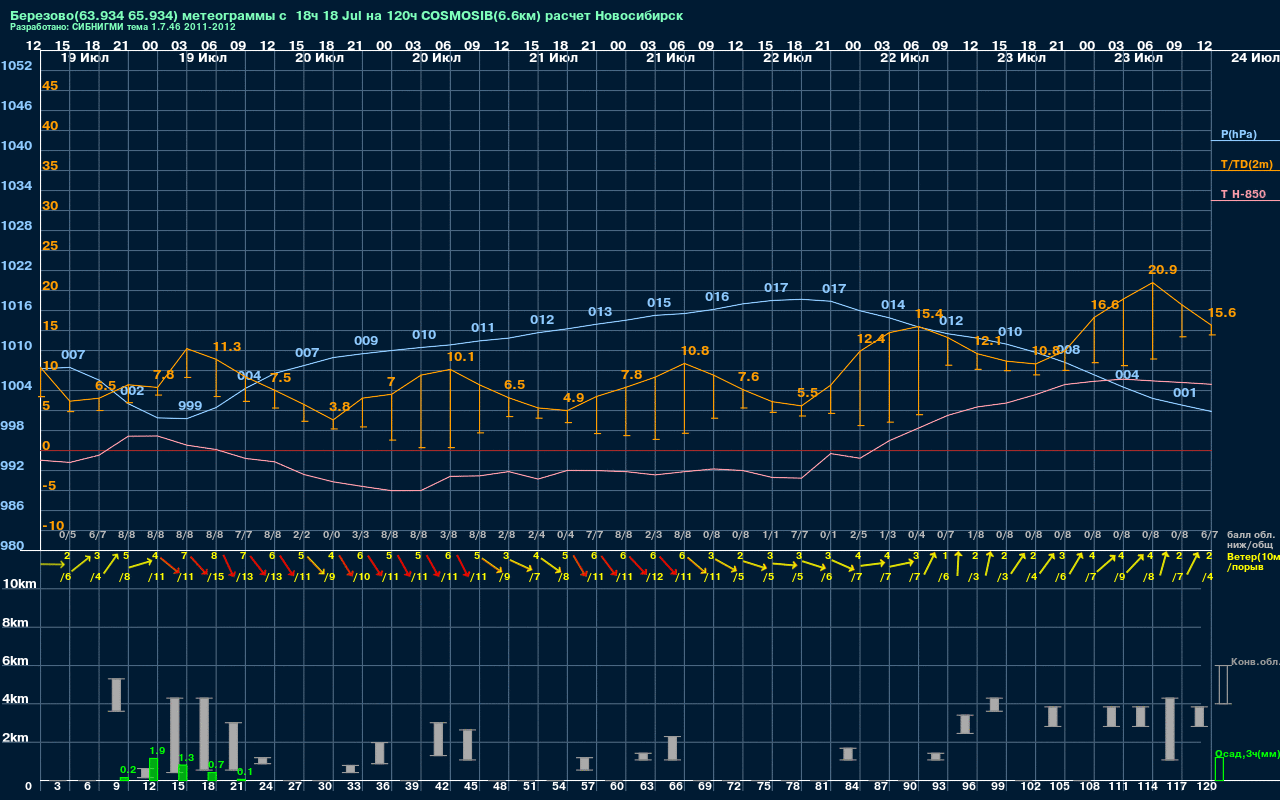Image resolution: width=1280 pixels, height=800 pixels.
Task: Click the 6km height axis label
Action: point(17,662)
